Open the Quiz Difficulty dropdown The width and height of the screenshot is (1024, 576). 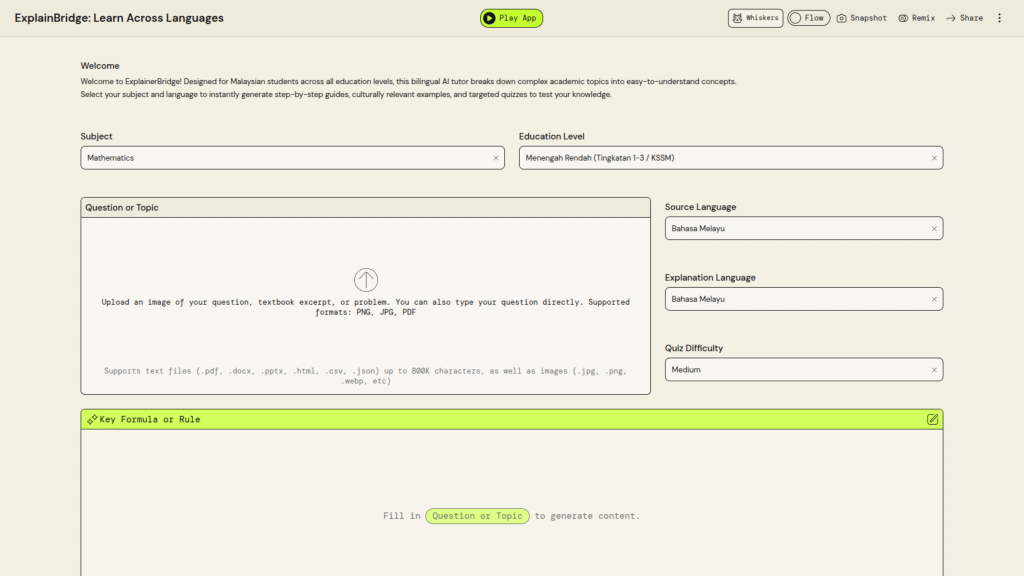795,370
